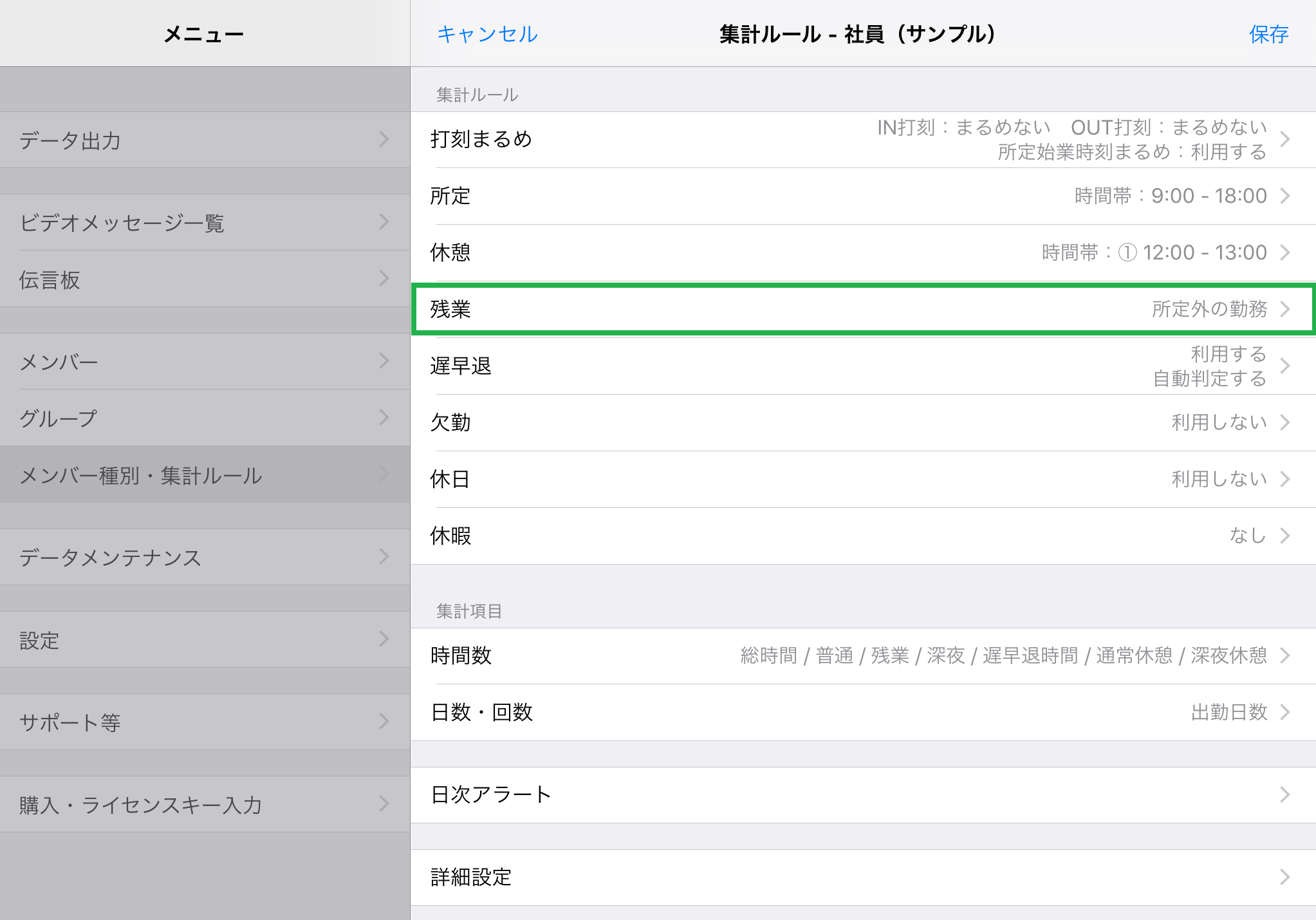Screen dimensions: 1316x920
Task: Open 設定 in the sidebar menu
Action: click(205, 639)
